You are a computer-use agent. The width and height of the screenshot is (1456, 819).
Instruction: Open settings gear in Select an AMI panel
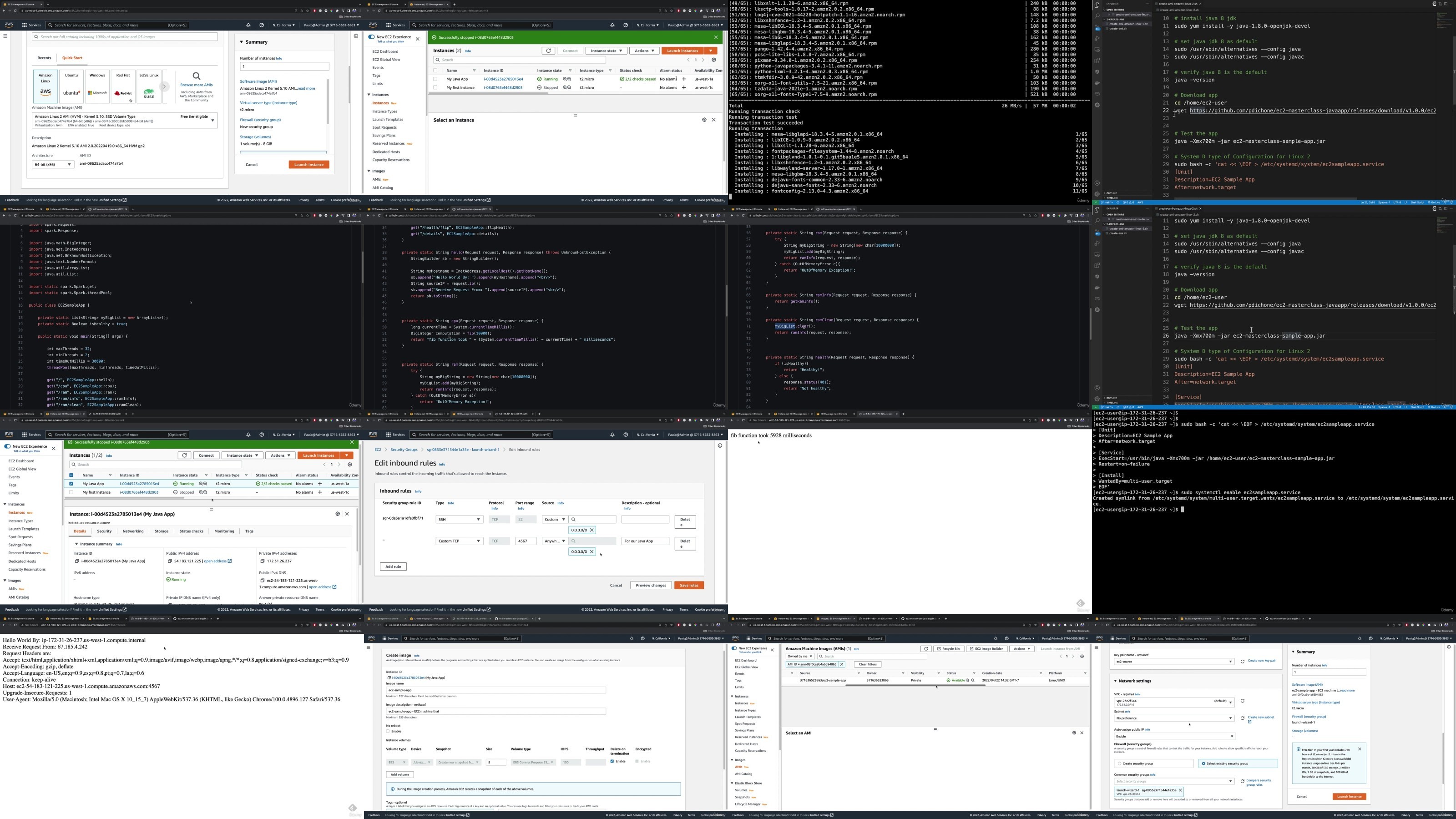1074,733
